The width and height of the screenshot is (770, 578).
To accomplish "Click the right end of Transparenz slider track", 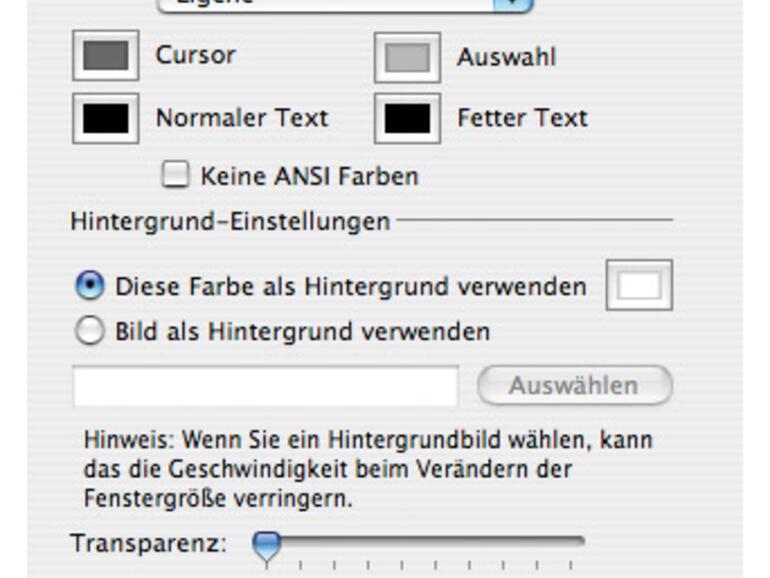I will 578,541.
